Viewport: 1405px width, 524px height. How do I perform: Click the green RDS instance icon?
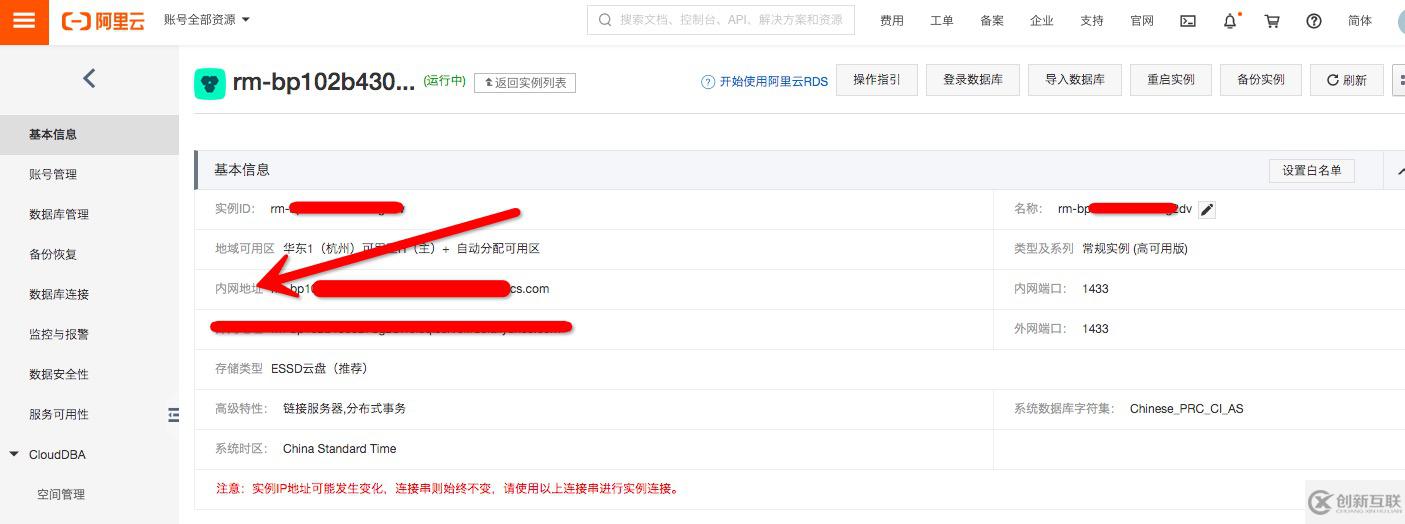(210, 83)
